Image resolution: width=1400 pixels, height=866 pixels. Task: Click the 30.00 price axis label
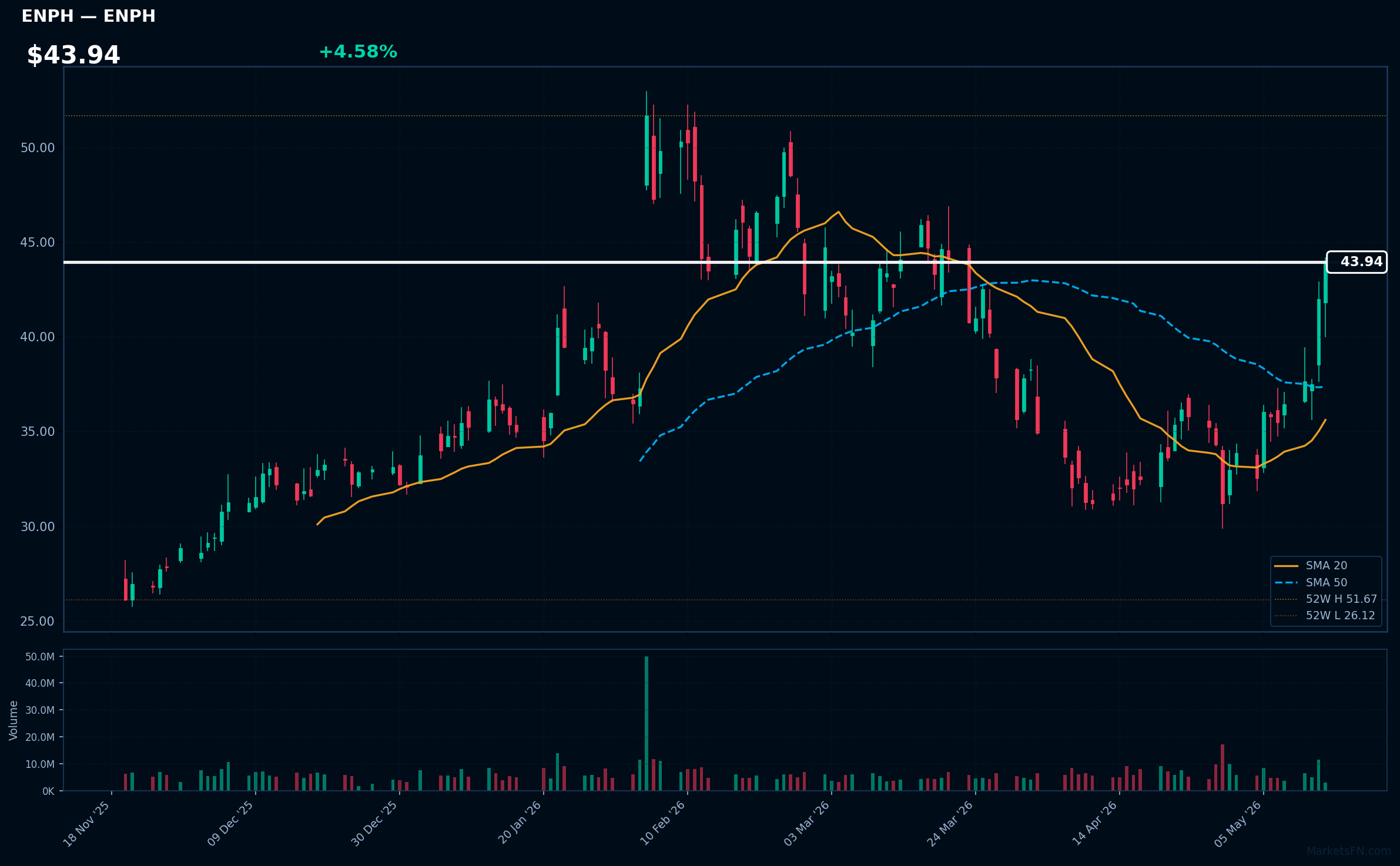[x=38, y=527]
